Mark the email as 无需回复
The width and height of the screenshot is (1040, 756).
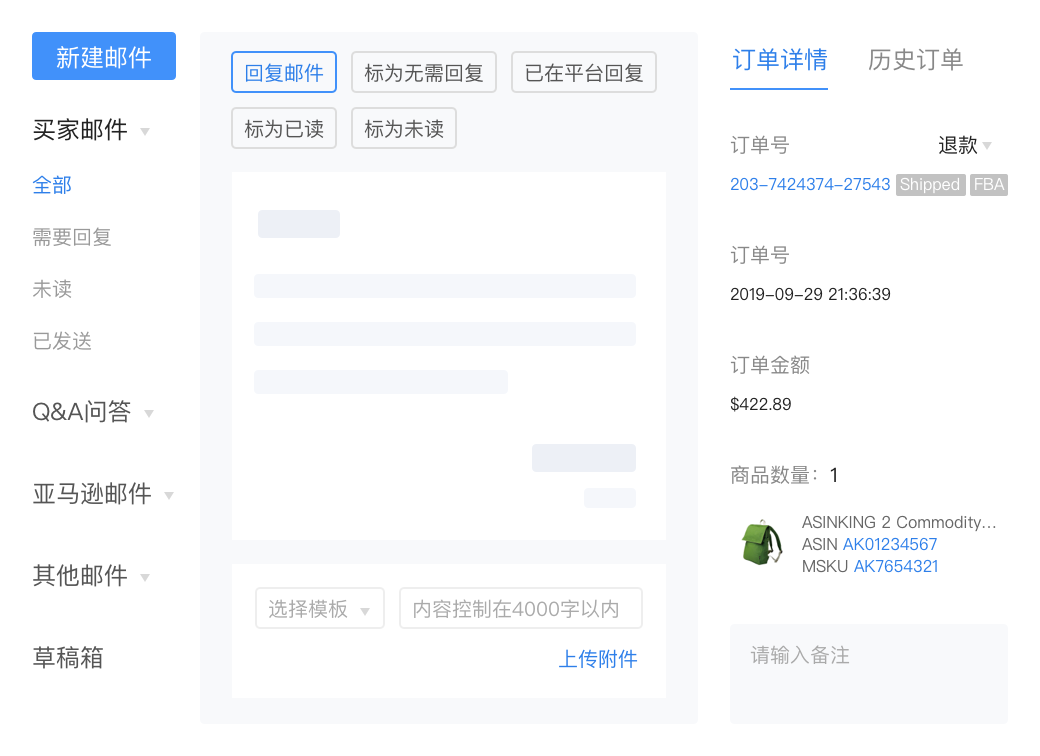[x=421, y=72]
